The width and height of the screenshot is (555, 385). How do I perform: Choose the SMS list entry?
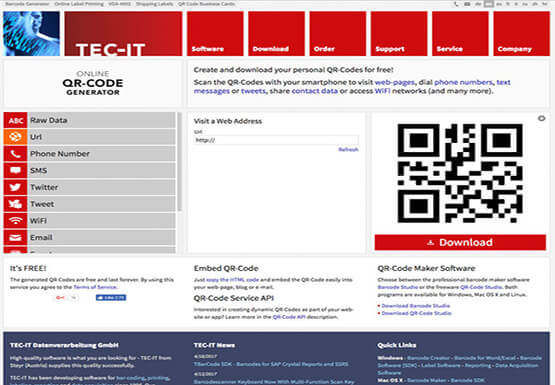[x=90, y=170]
